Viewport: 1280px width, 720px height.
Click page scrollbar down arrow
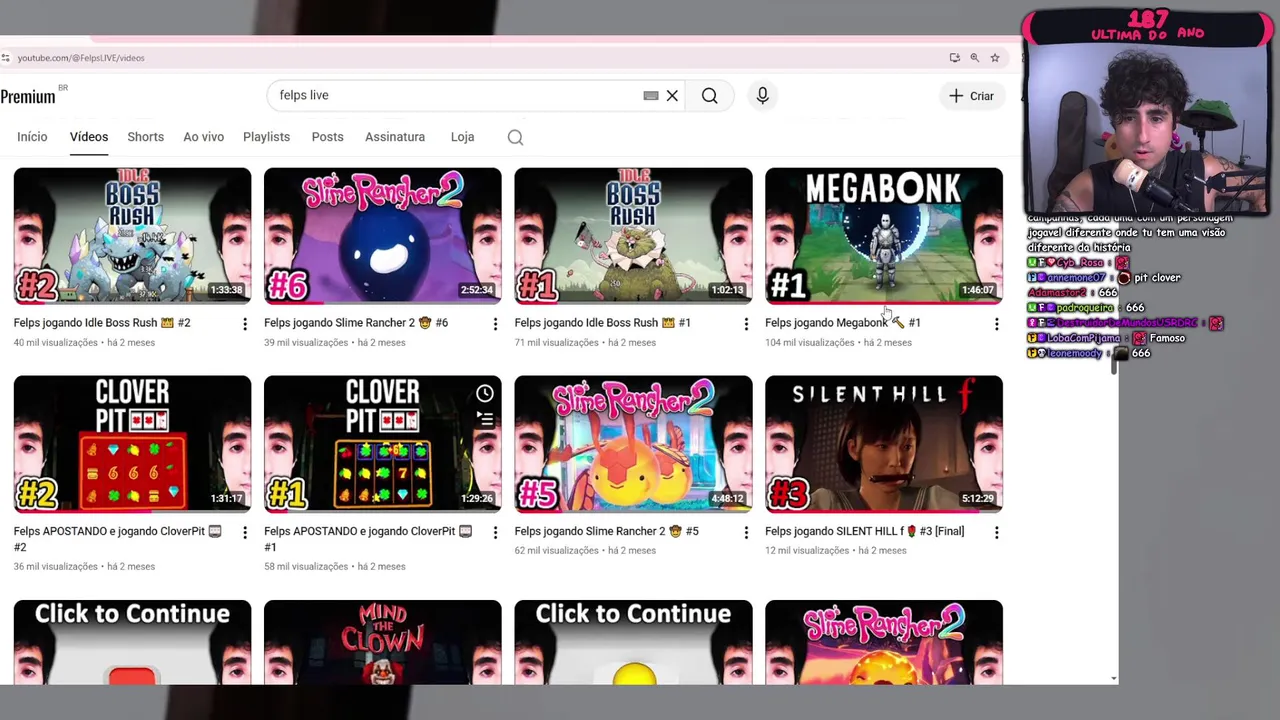pyautogui.click(x=1114, y=679)
